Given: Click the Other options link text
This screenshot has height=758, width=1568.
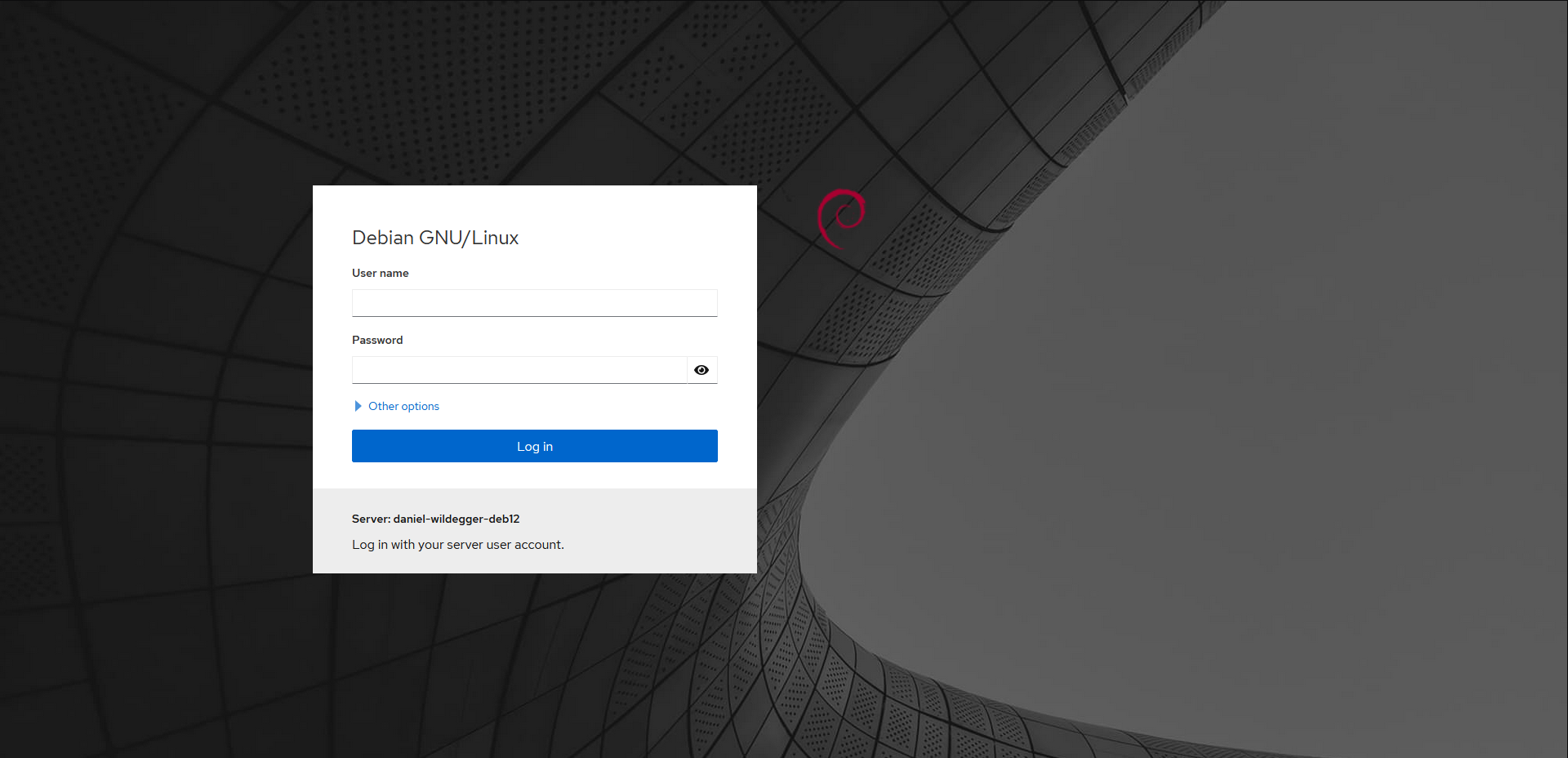Looking at the screenshot, I should tap(403, 406).
